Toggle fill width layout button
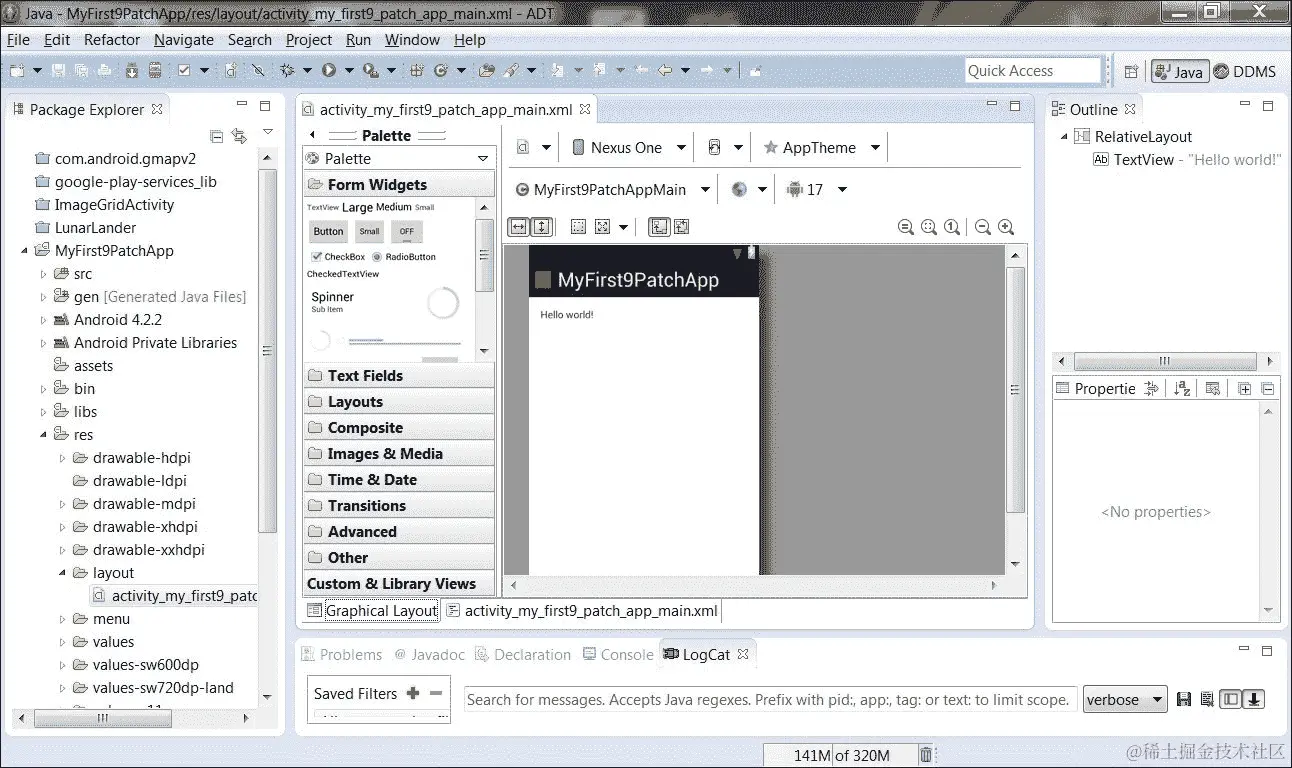 coord(518,227)
